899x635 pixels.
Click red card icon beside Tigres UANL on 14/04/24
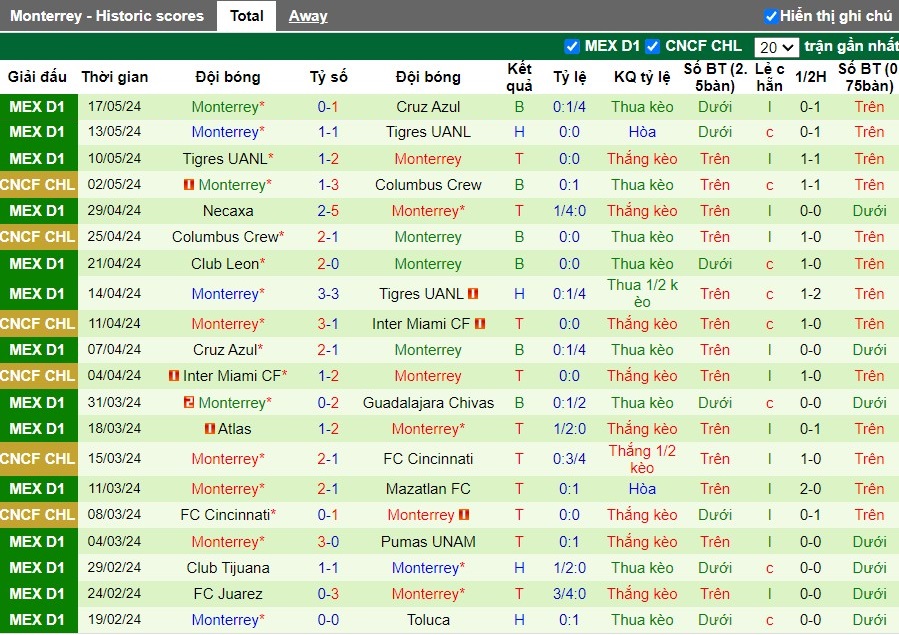point(473,293)
